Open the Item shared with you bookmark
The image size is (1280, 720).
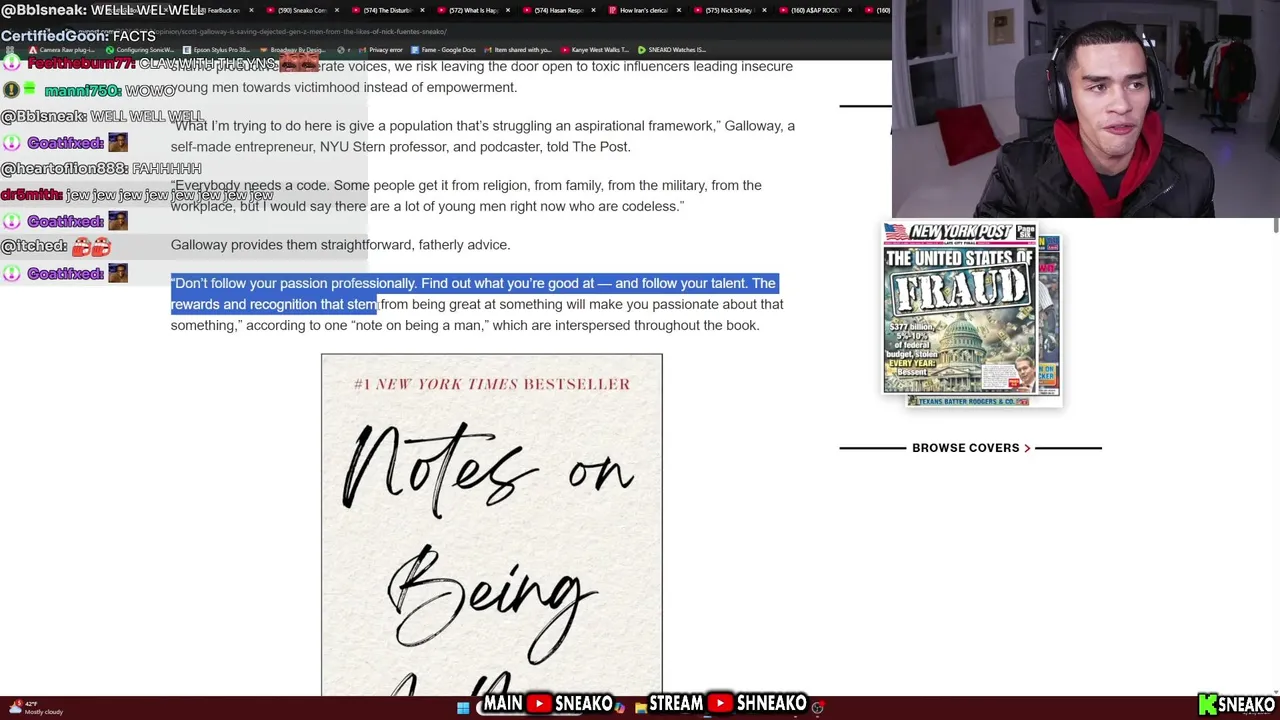[x=517, y=49]
